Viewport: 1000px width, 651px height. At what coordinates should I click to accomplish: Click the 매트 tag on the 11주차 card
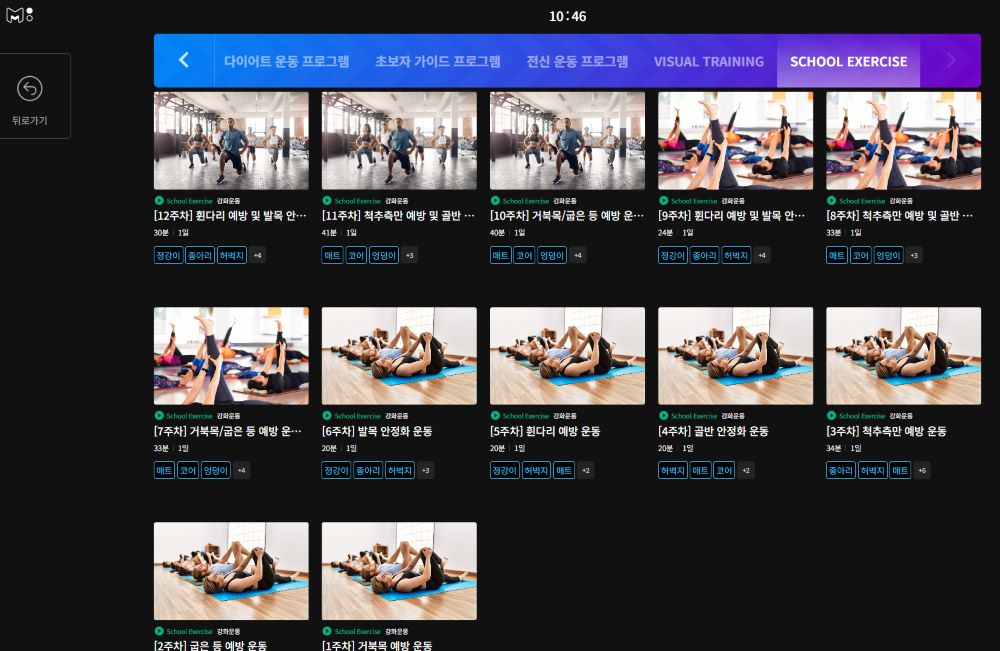(x=332, y=255)
